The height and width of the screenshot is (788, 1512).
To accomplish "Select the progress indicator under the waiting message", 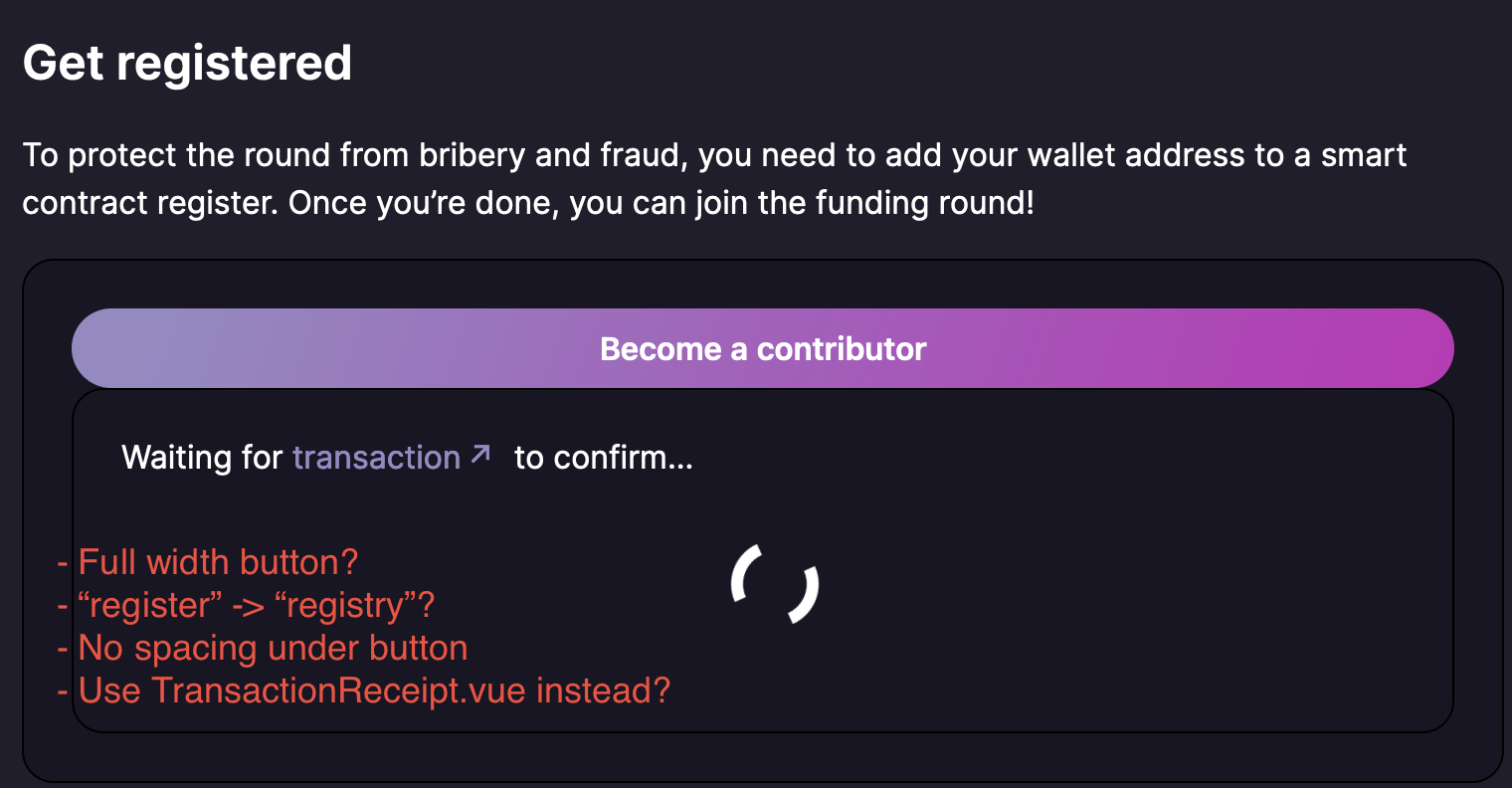I will coord(776,585).
